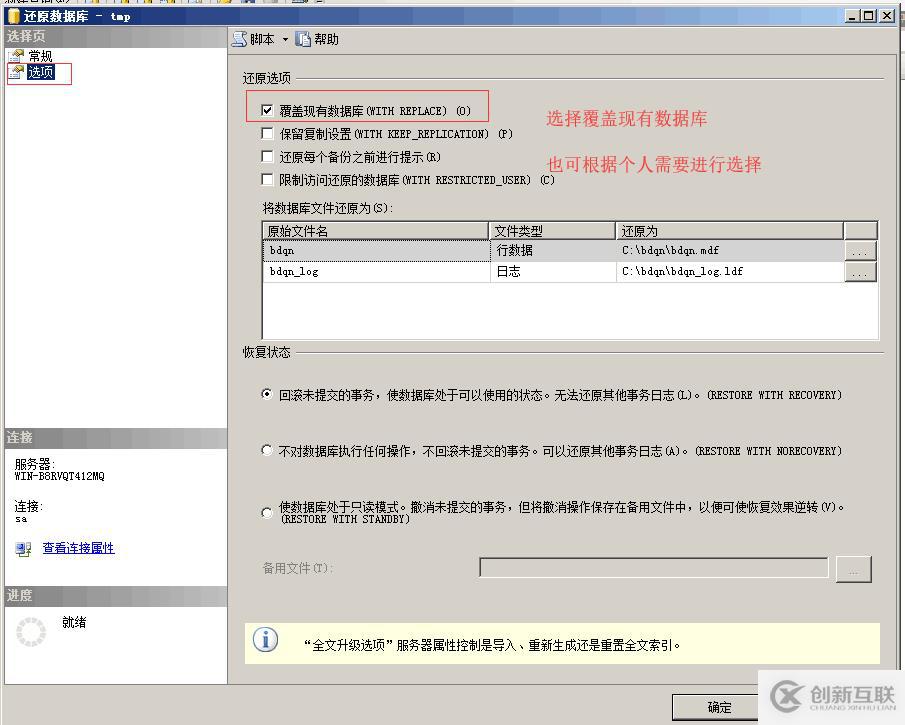Click the 脚本 (Script) toolbar icon
This screenshot has height=725, width=905.
pyautogui.click(x=241, y=38)
